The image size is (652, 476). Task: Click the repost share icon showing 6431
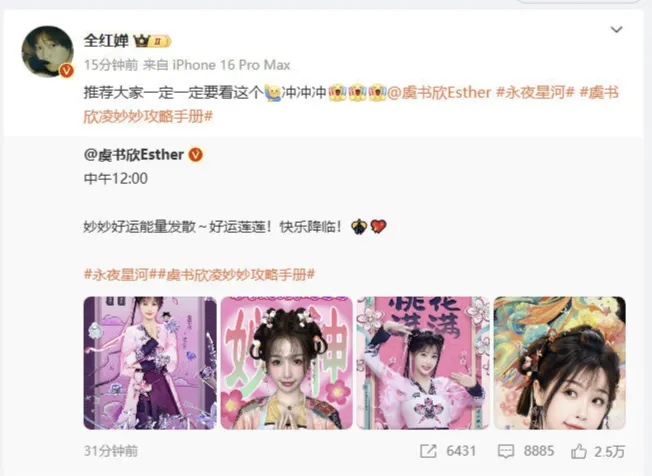pyautogui.click(x=428, y=451)
